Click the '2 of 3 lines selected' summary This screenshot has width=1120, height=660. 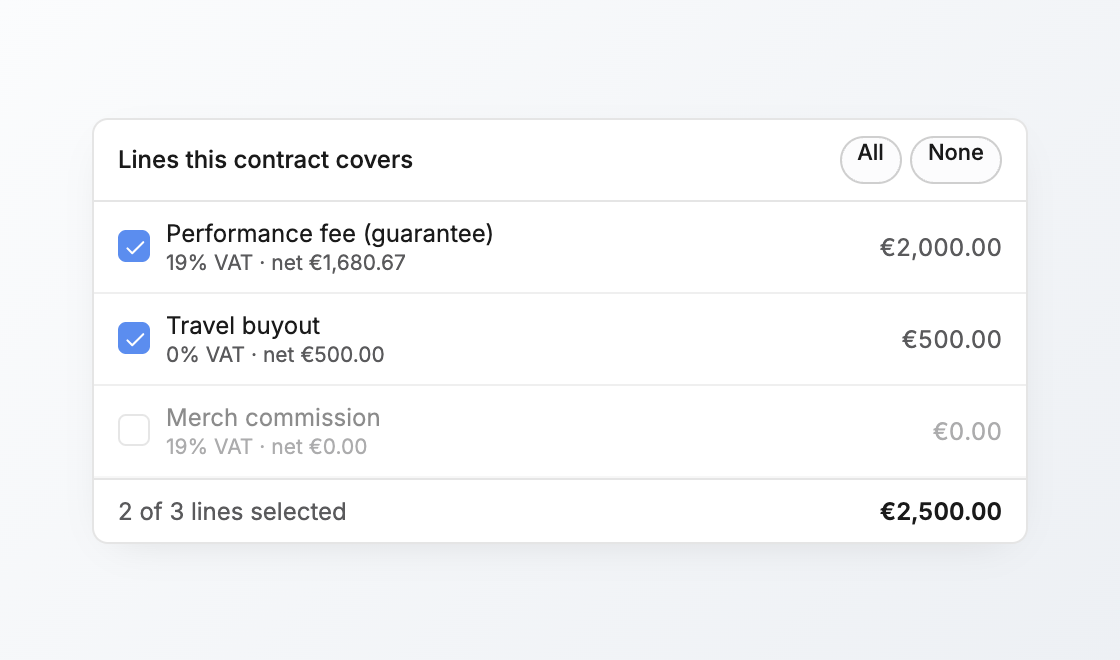click(x=232, y=511)
